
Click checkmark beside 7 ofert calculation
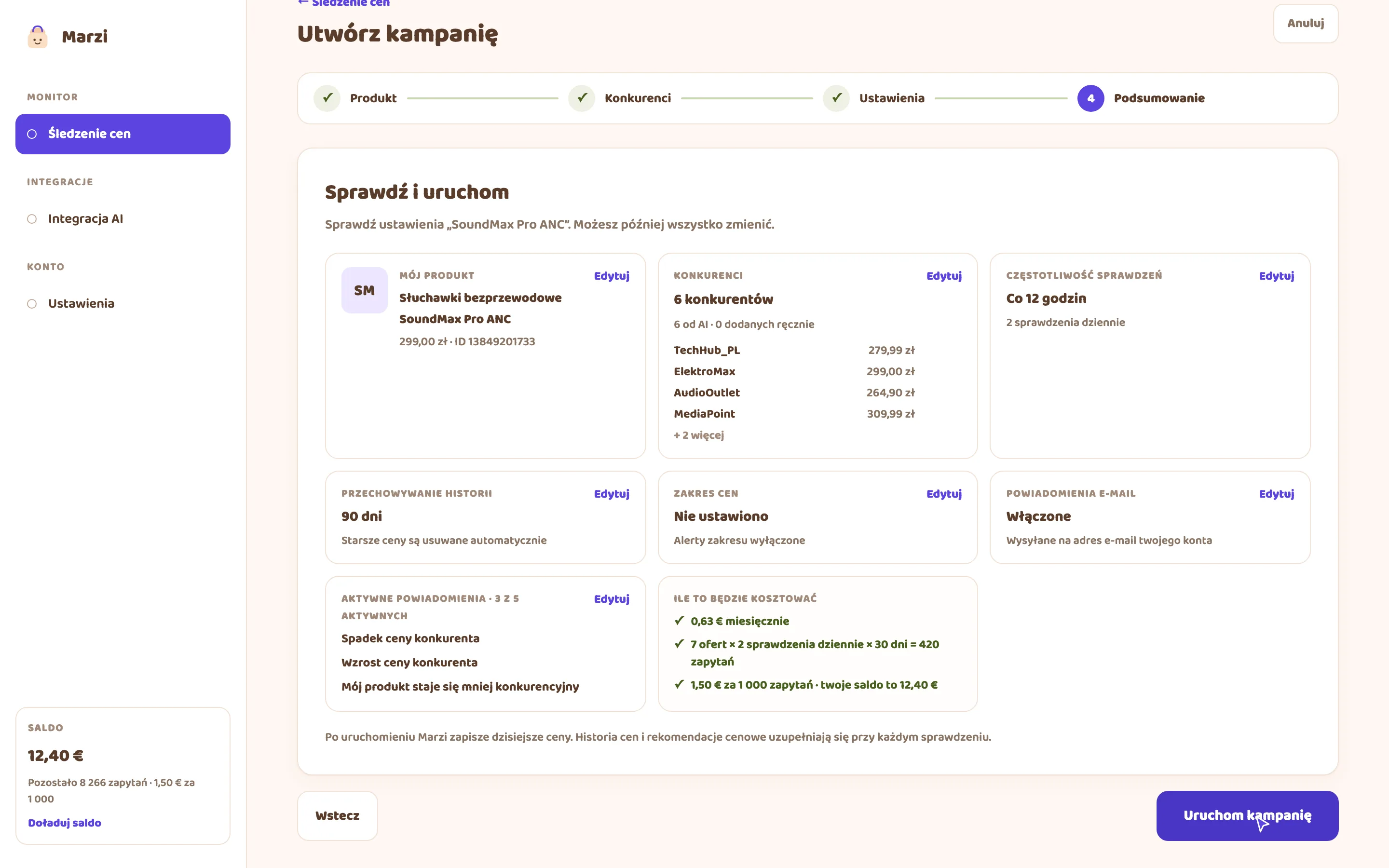pos(679,644)
